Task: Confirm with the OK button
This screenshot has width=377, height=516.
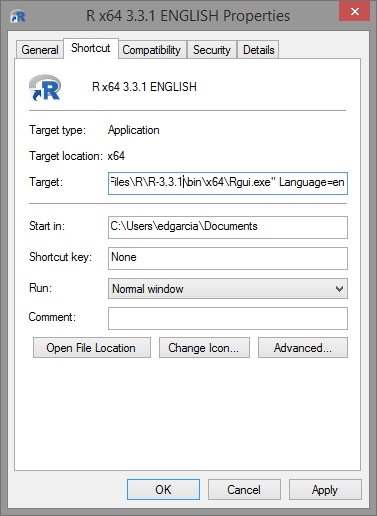Action: pos(163,490)
